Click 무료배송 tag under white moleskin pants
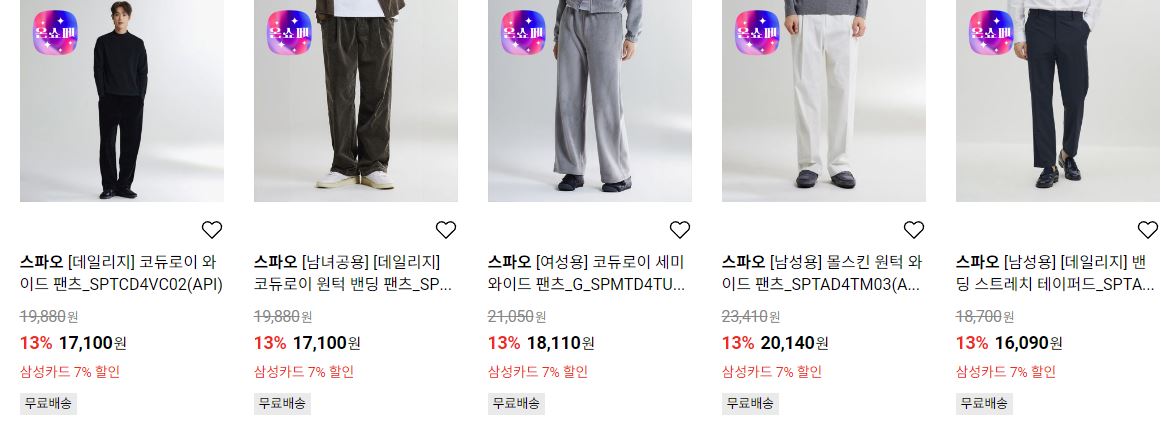This screenshot has height=431, width=1161. [x=750, y=404]
